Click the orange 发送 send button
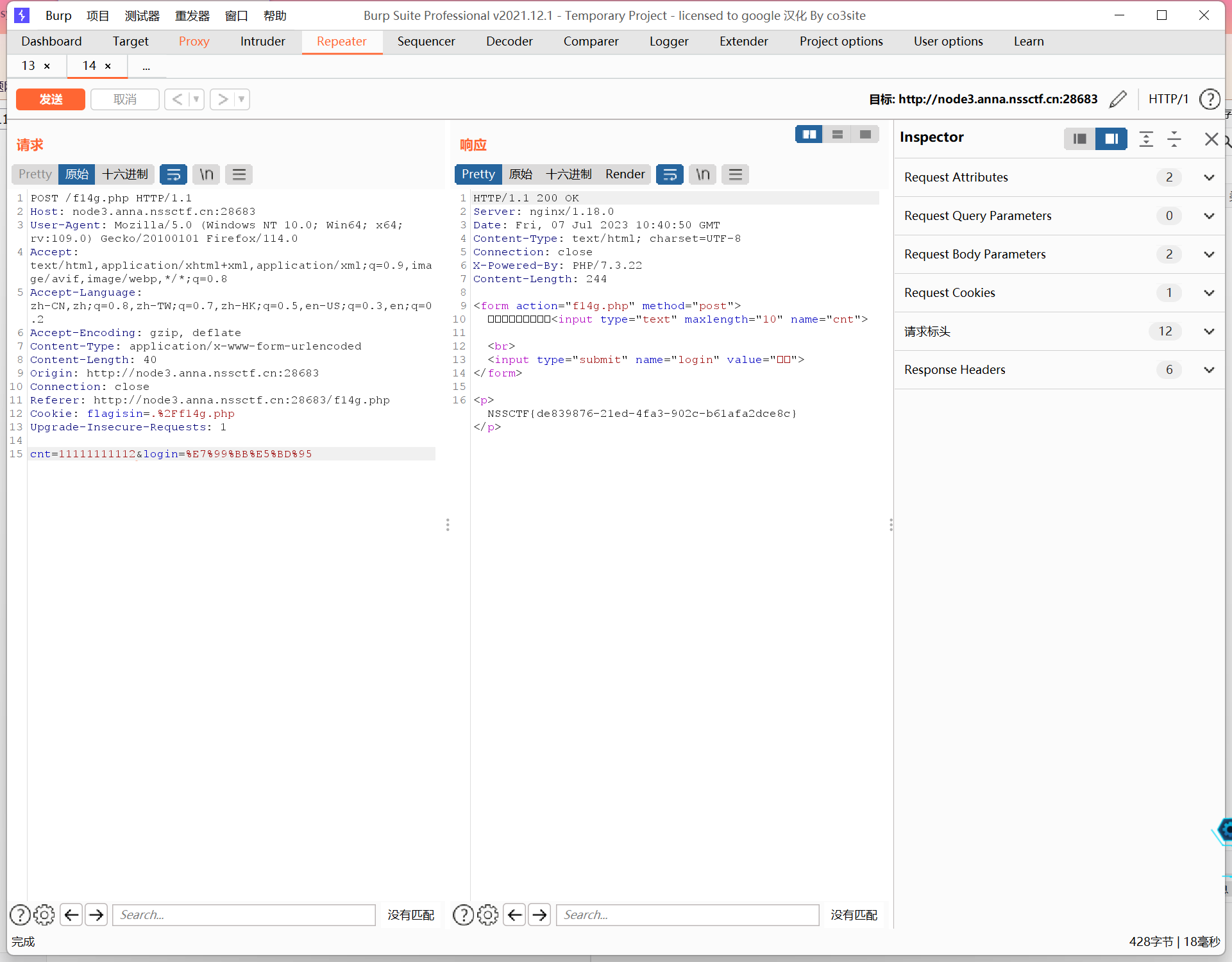1232x962 pixels. (x=51, y=99)
